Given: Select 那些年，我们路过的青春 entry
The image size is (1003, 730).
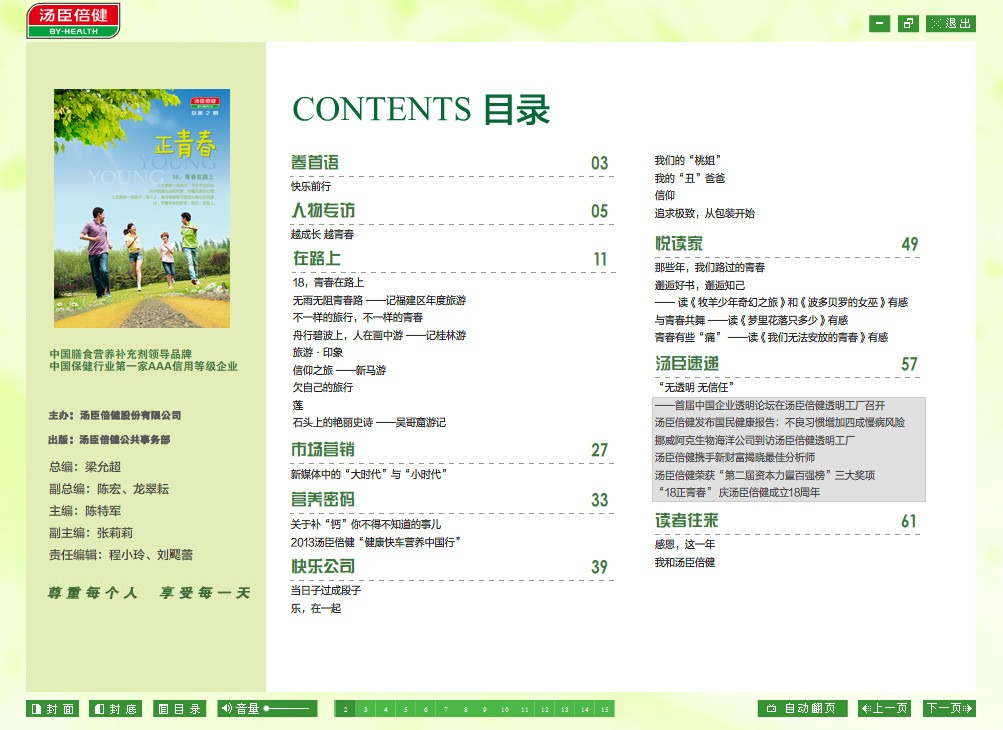Looking at the screenshot, I should 709,267.
